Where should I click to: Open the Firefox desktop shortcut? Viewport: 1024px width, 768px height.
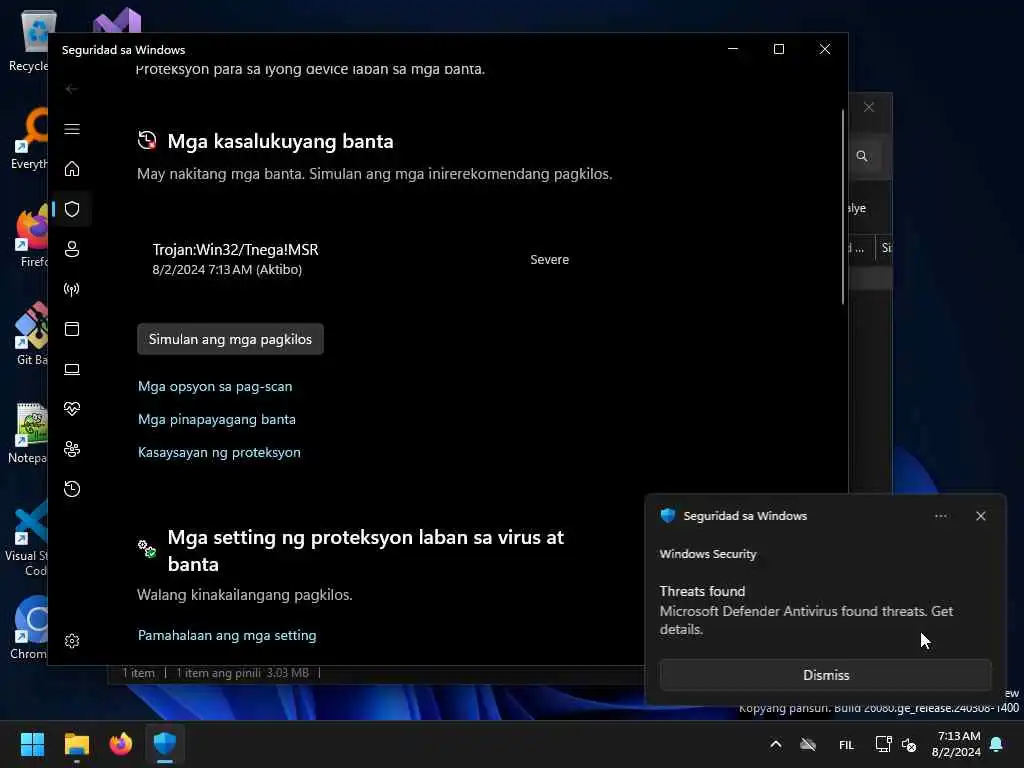(31, 237)
